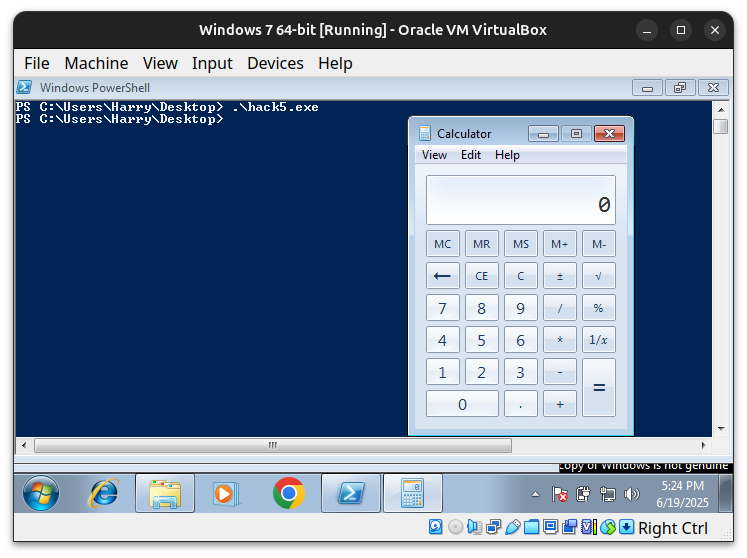Click the Calculator backspace arrow button
This screenshot has height=558, width=747.
(x=443, y=276)
